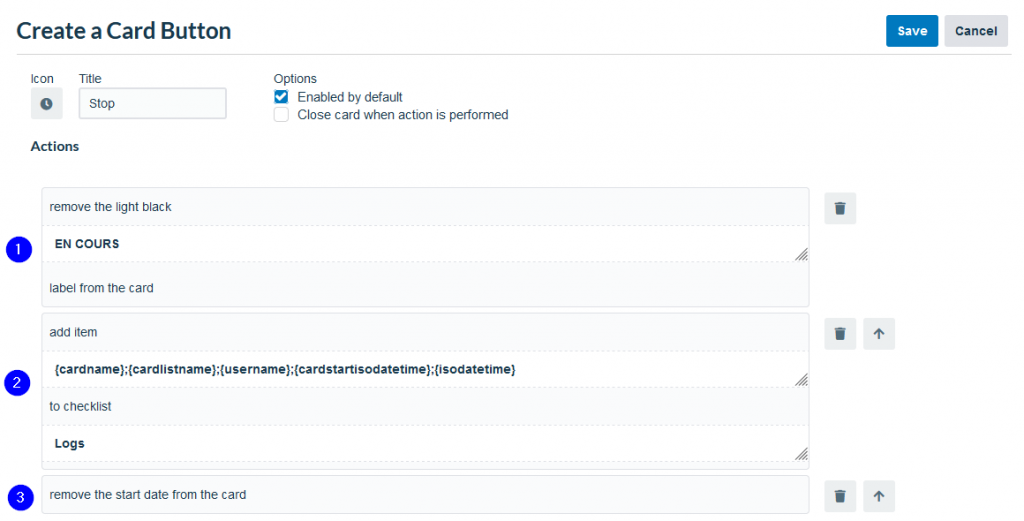Save the card button
The height and width of the screenshot is (521, 1024).
point(912,31)
